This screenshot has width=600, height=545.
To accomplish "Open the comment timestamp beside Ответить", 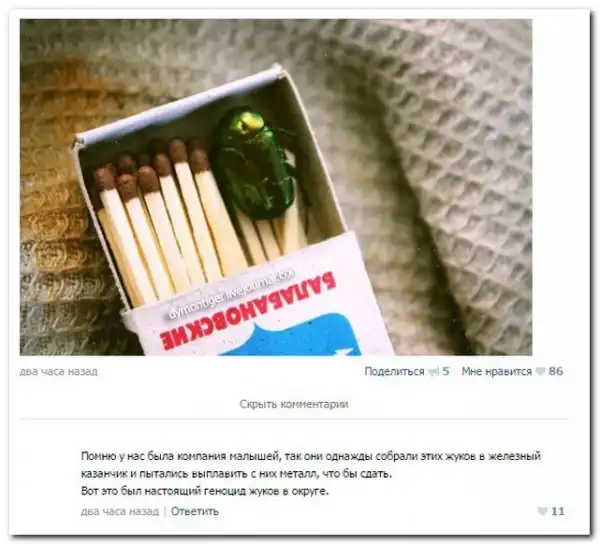I will click(x=120, y=511).
